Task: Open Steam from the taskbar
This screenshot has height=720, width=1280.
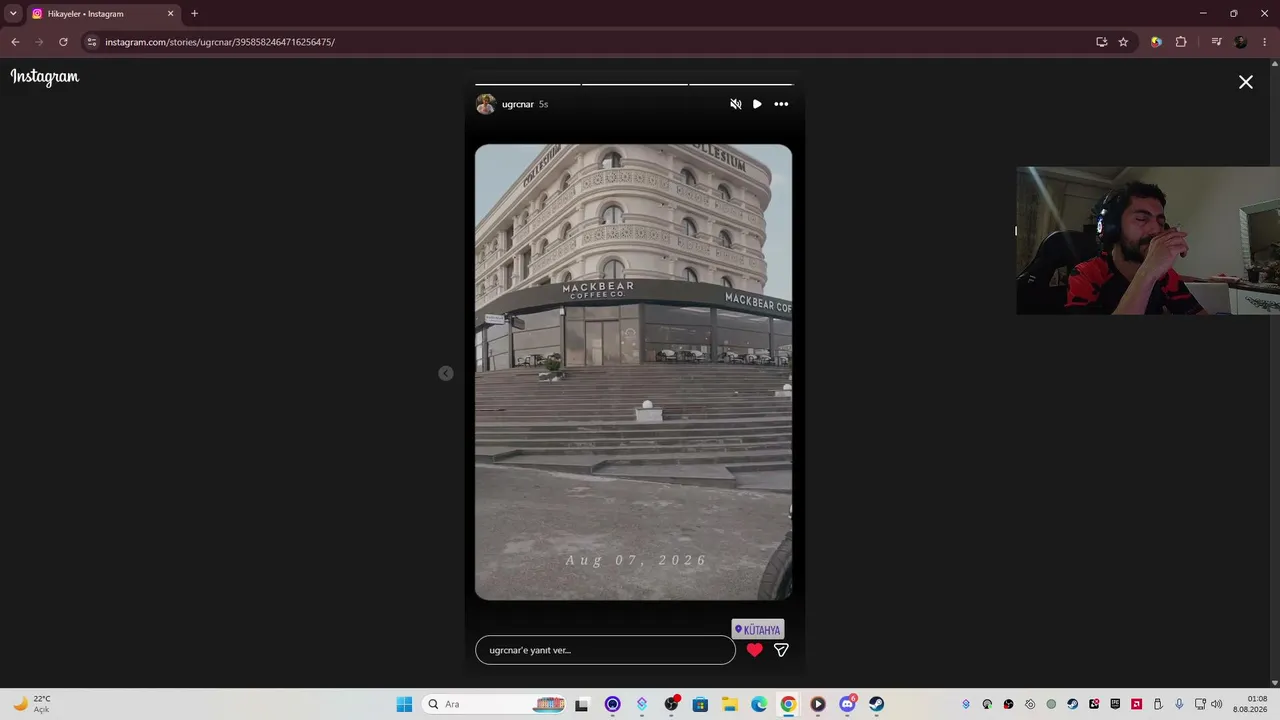Action: point(876,704)
